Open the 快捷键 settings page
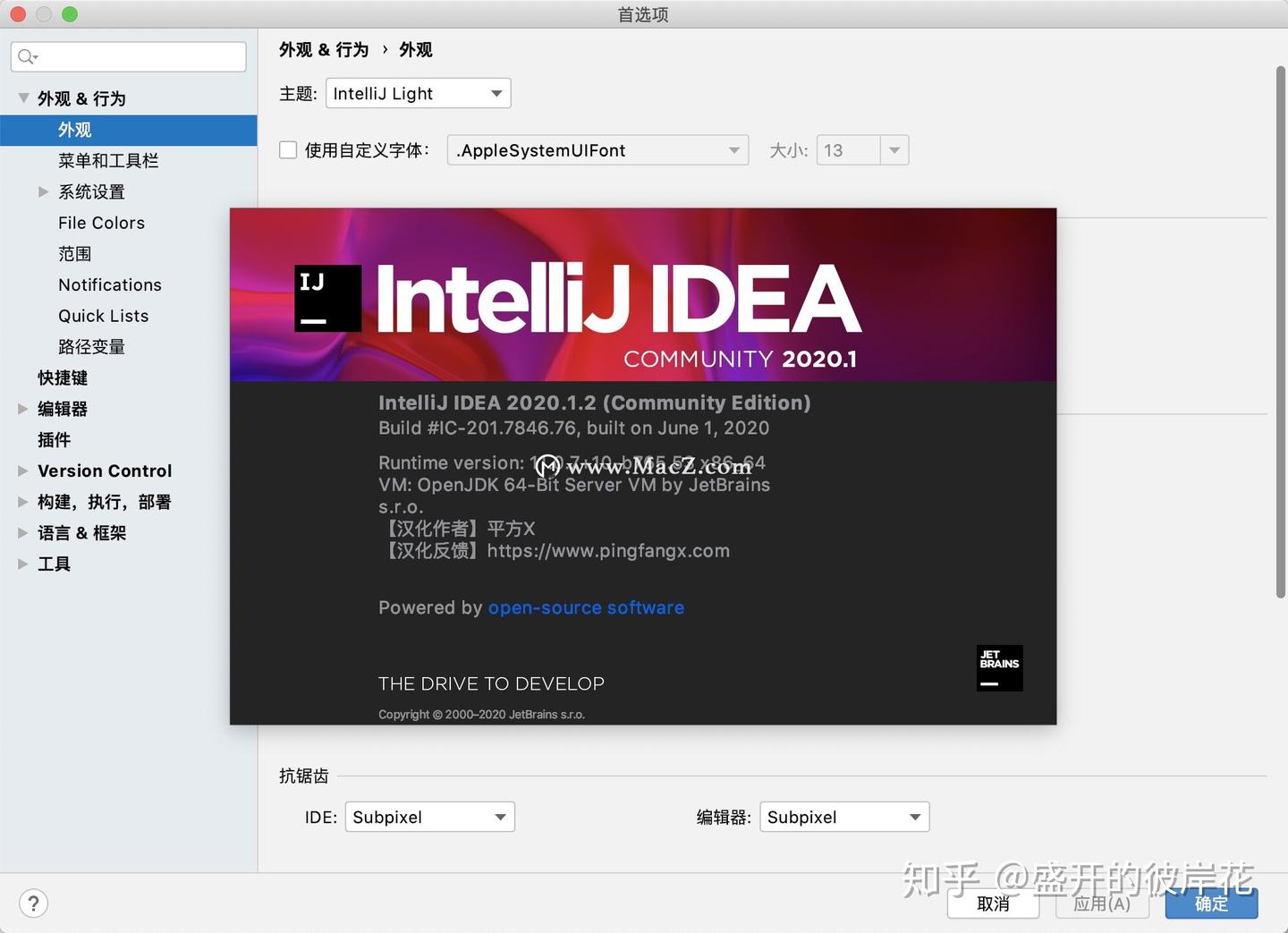1288x933 pixels. tap(63, 377)
